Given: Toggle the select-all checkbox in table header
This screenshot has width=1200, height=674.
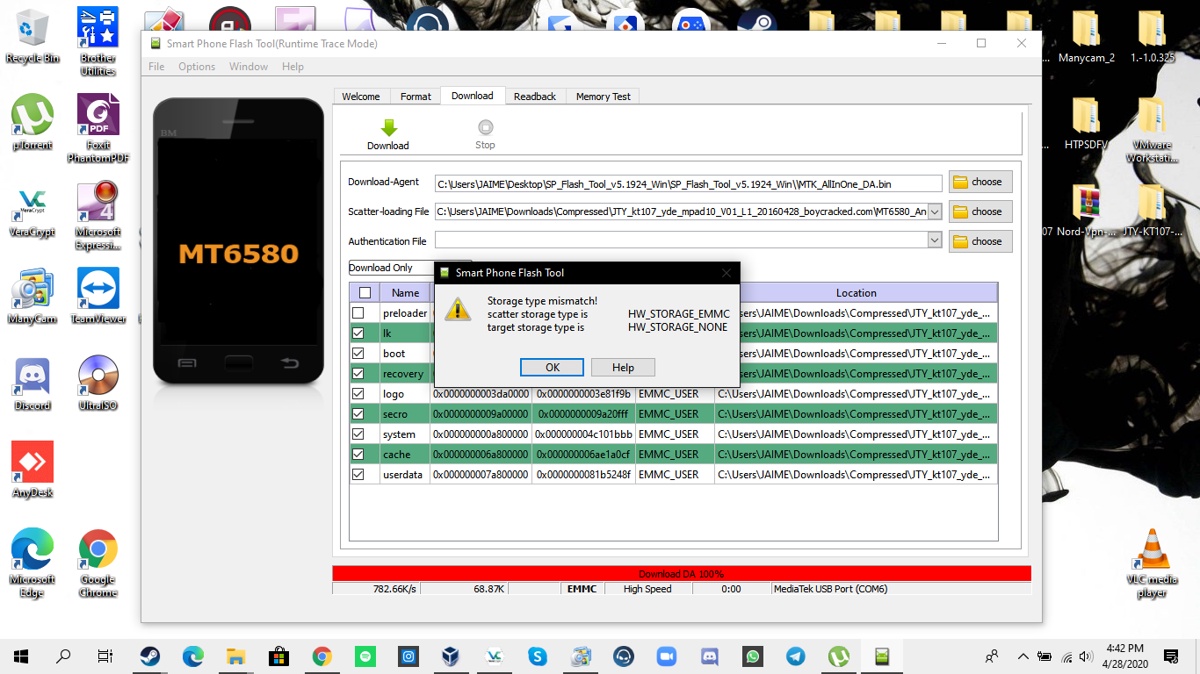Looking at the screenshot, I should [365, 293].
